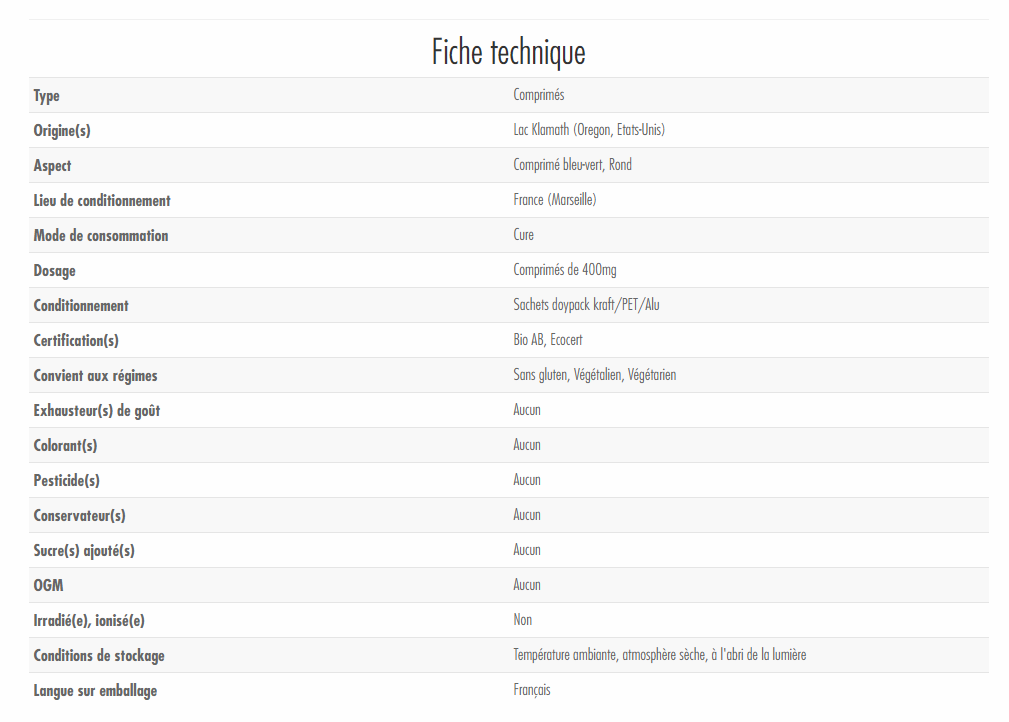
Task: Click "Comprimé bleu-vert, Rond" aspect value
Action: [x=572, y=165]
